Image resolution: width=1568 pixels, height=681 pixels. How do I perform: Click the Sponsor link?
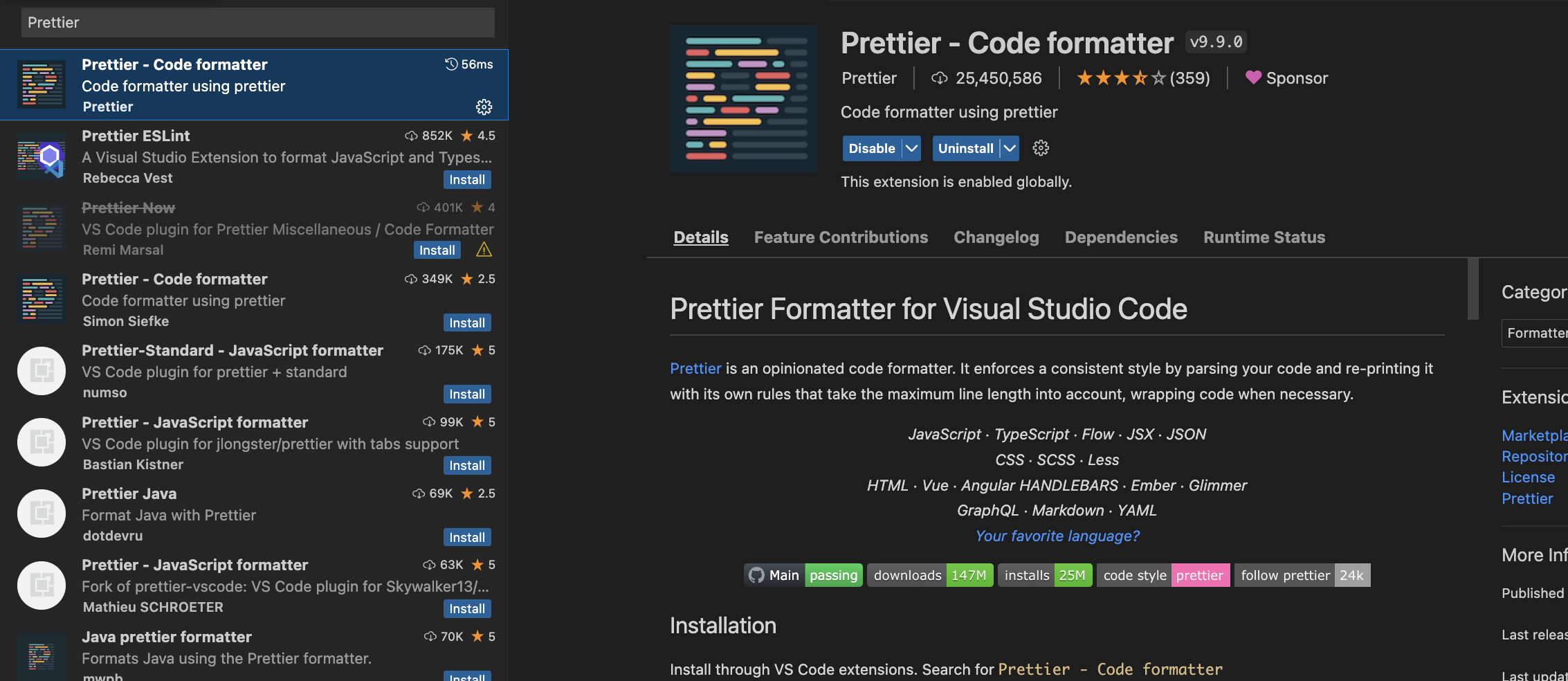tap(1297, 78)
